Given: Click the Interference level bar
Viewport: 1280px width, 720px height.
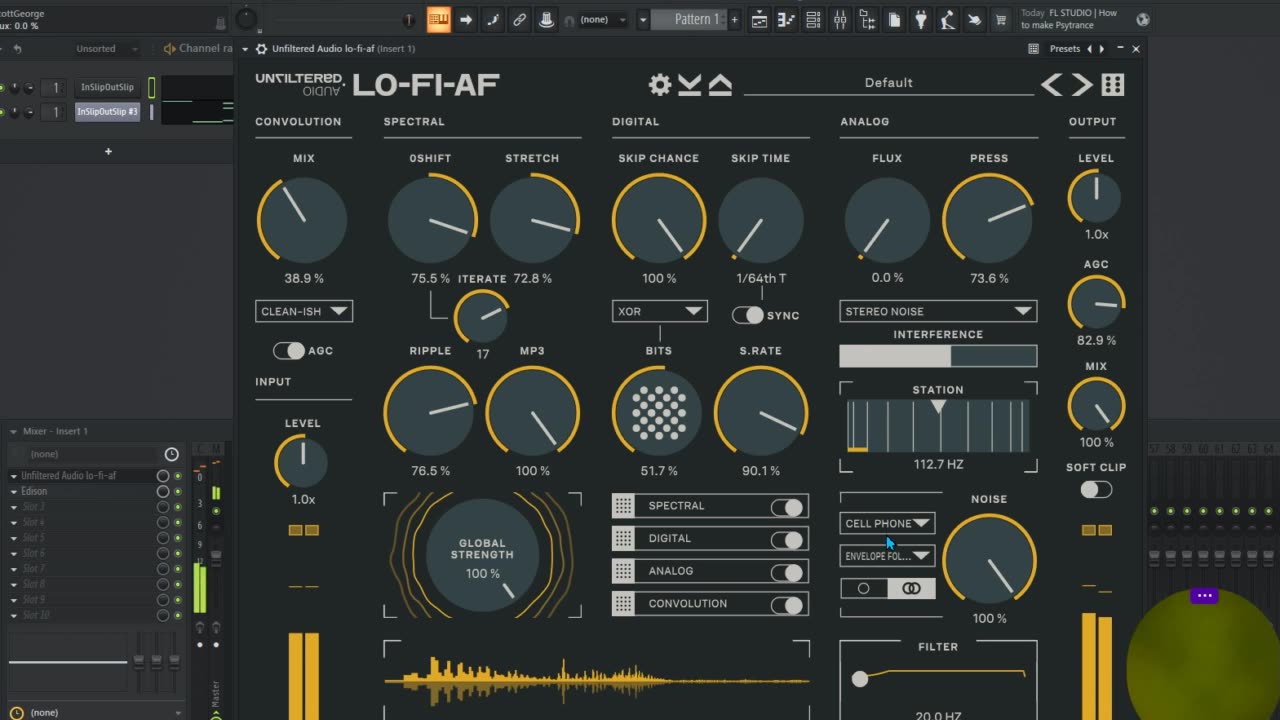Looking at the screenshot, I should click(x=938, y=356).
